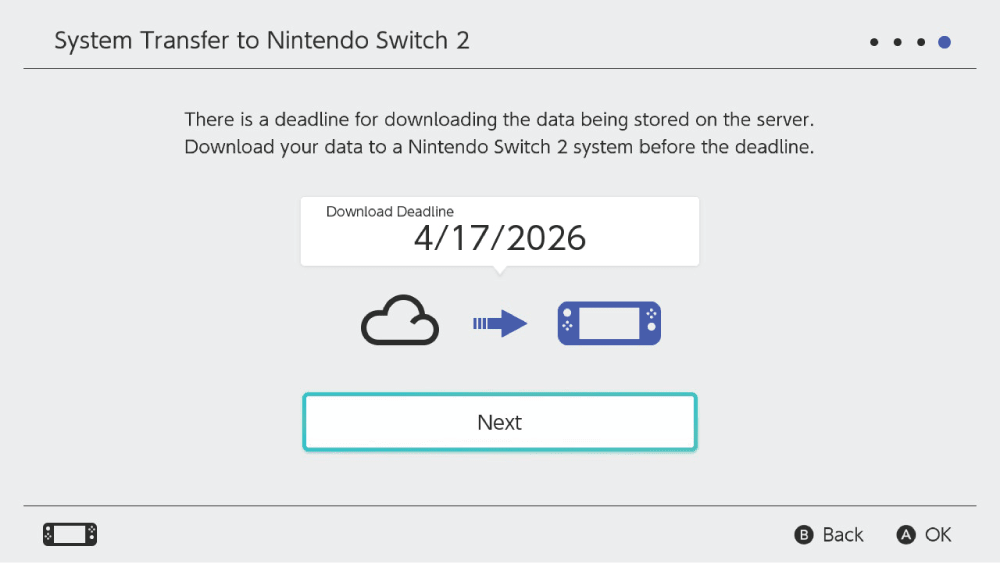Click the Download Deadline label
This screenshot has width=1000, height=563.
[x=390, y=211]
